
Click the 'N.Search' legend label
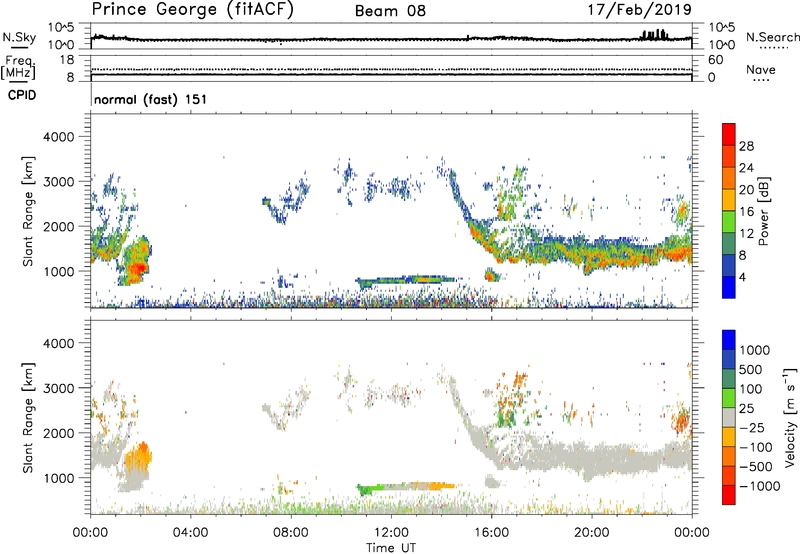[x=772, y=37]
